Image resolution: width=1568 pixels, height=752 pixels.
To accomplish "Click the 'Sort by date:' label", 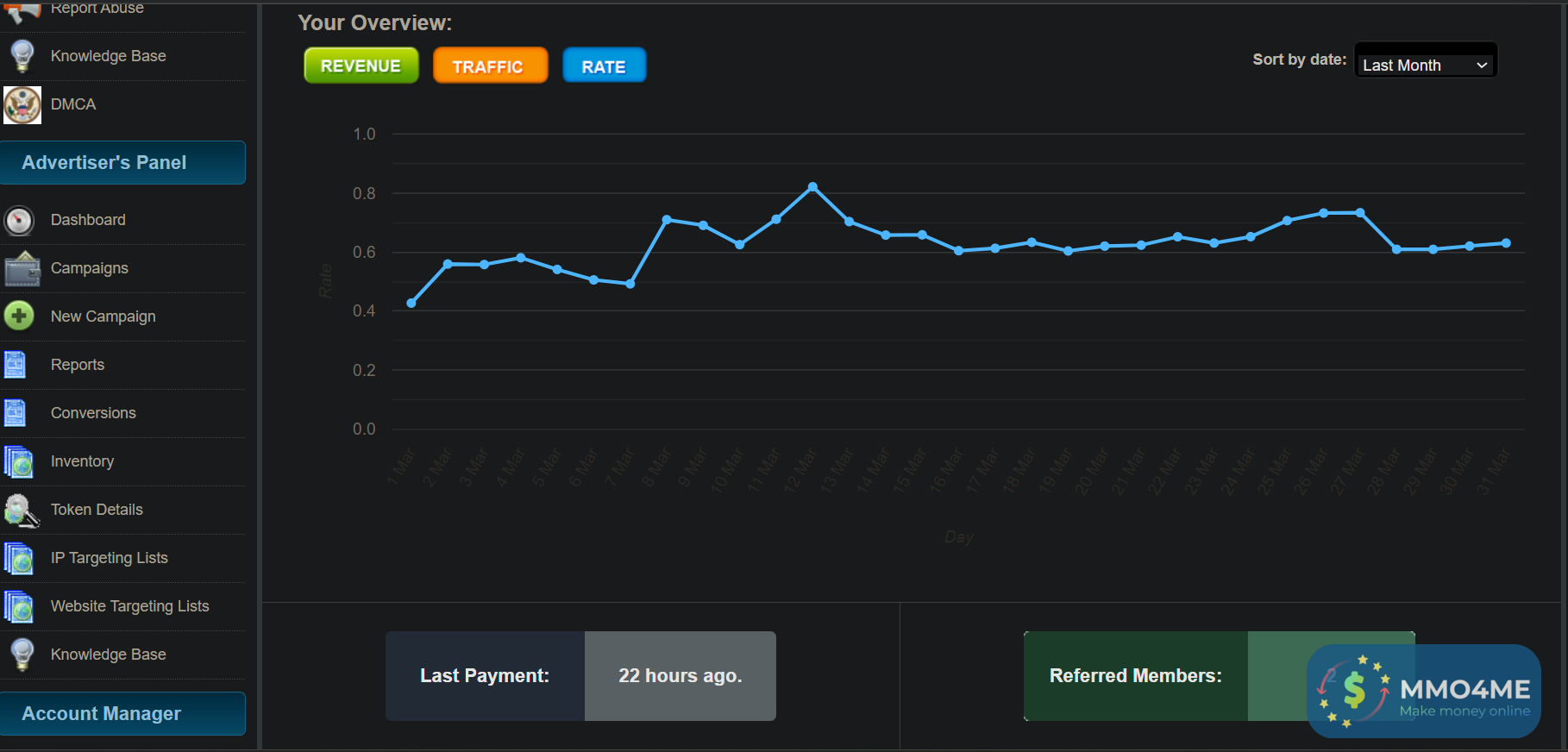I will click(x=1300, y=60).
